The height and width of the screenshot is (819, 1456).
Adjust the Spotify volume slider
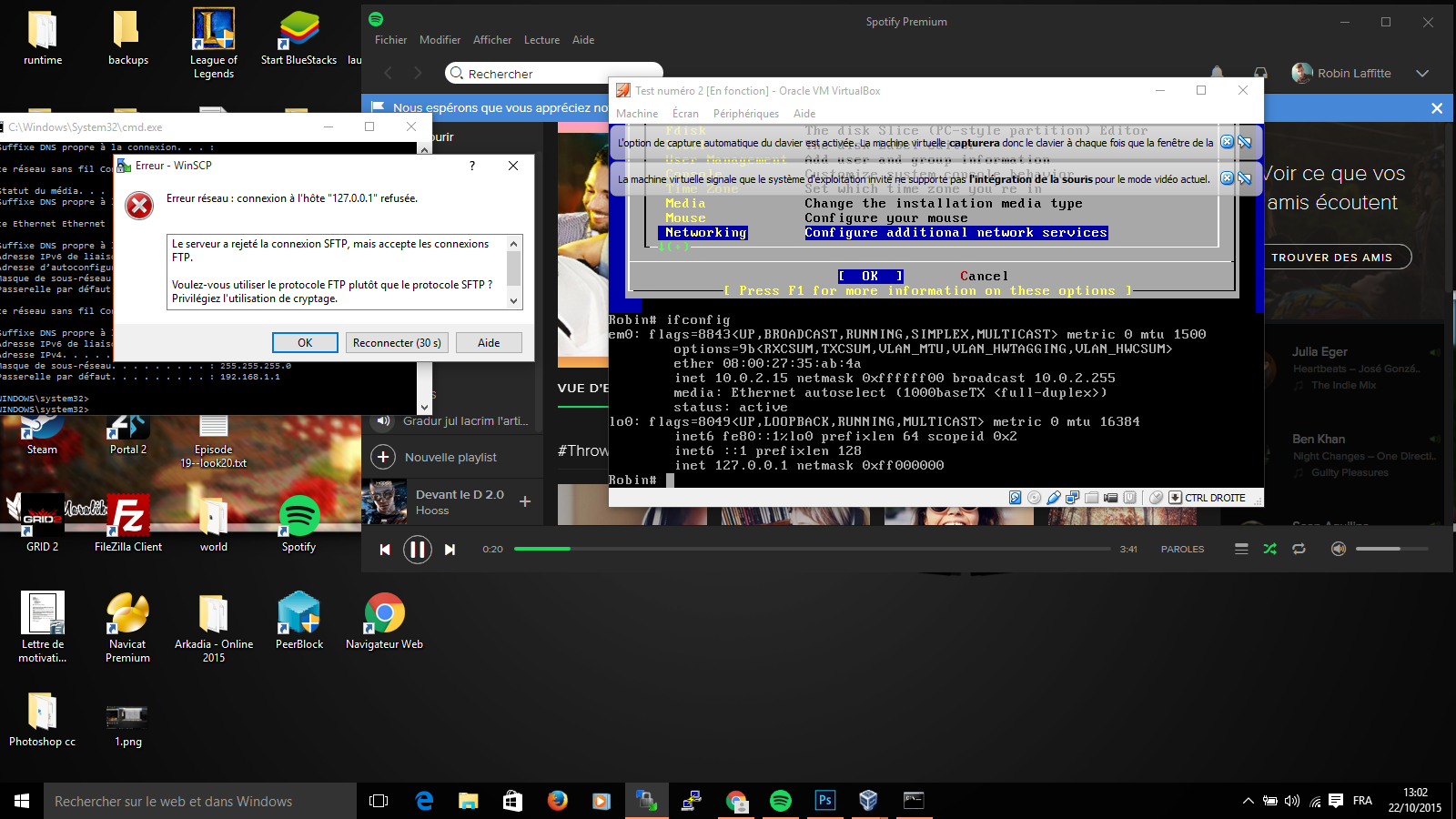click(1391, 549)
